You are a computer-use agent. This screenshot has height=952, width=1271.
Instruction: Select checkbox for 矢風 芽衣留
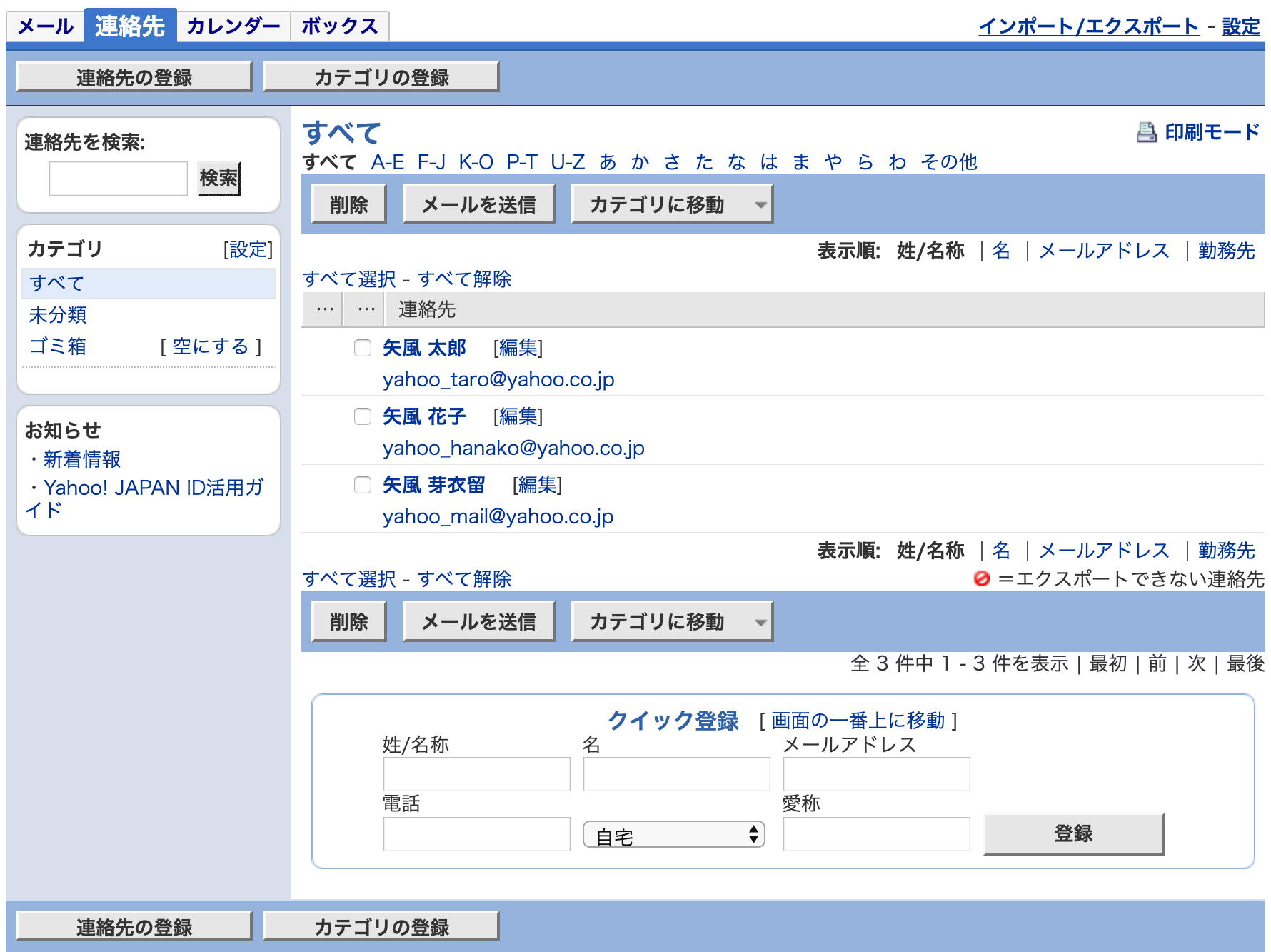[x=363, y=485]
